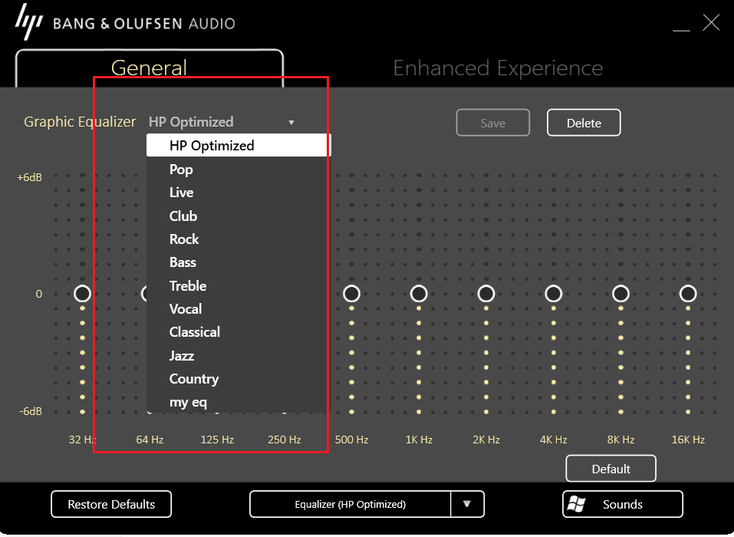The height and width of the screenshot is (537, 734).
Task: Click the 32 Hz slider knob
Action: pyautogui.click(x=82, y=294)
